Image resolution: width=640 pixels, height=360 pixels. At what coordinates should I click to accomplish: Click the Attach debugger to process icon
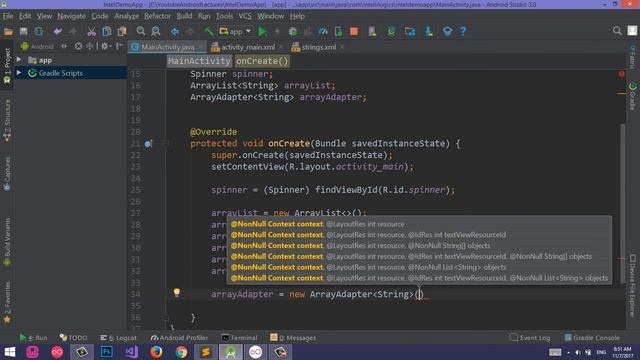(x=338, y=31)
